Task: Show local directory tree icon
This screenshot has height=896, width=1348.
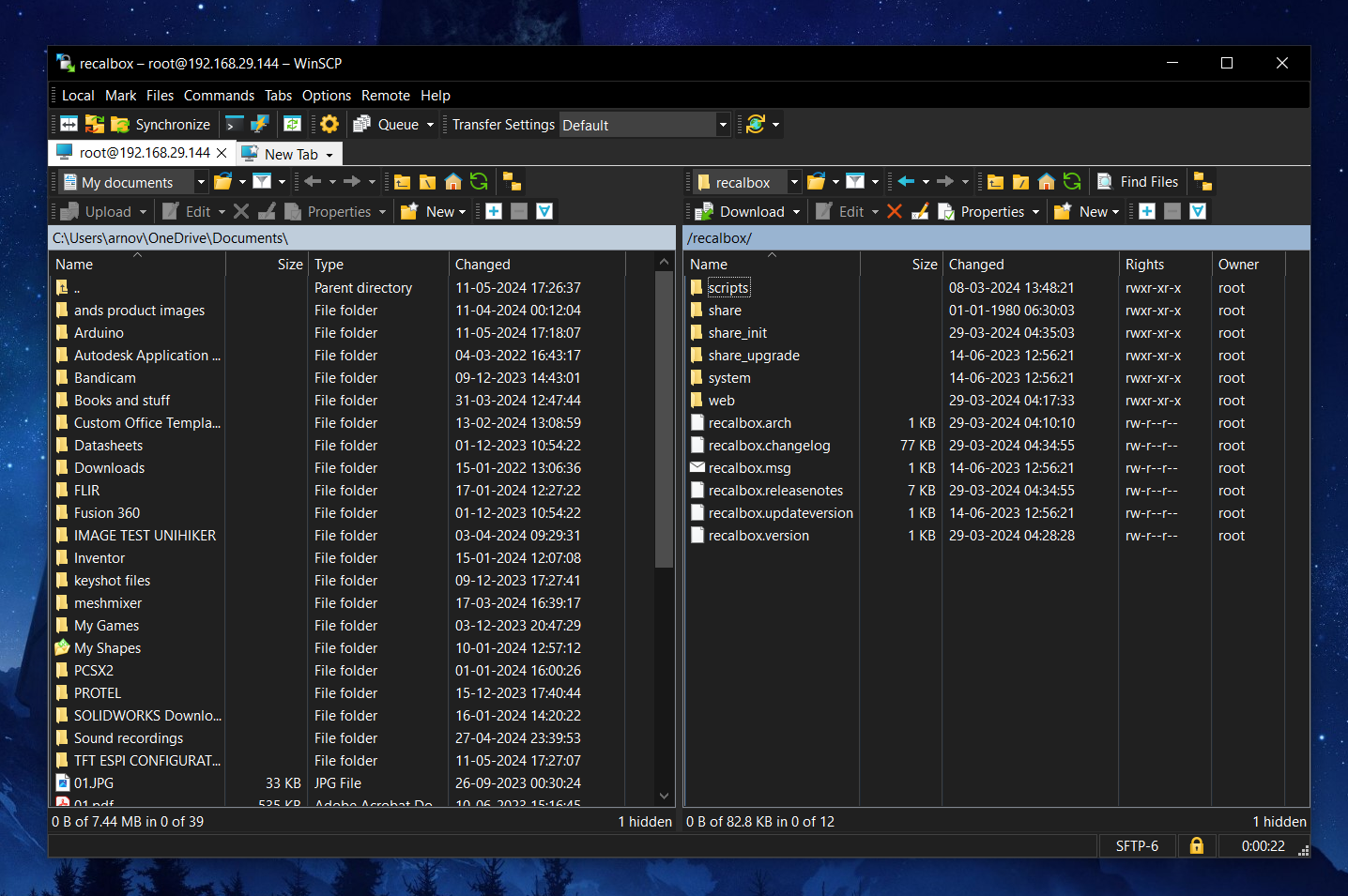Action: (513, 182)
